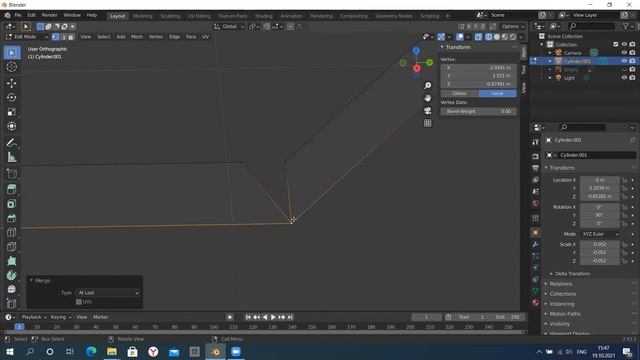Switch vertex coordinates to Global

459,93
